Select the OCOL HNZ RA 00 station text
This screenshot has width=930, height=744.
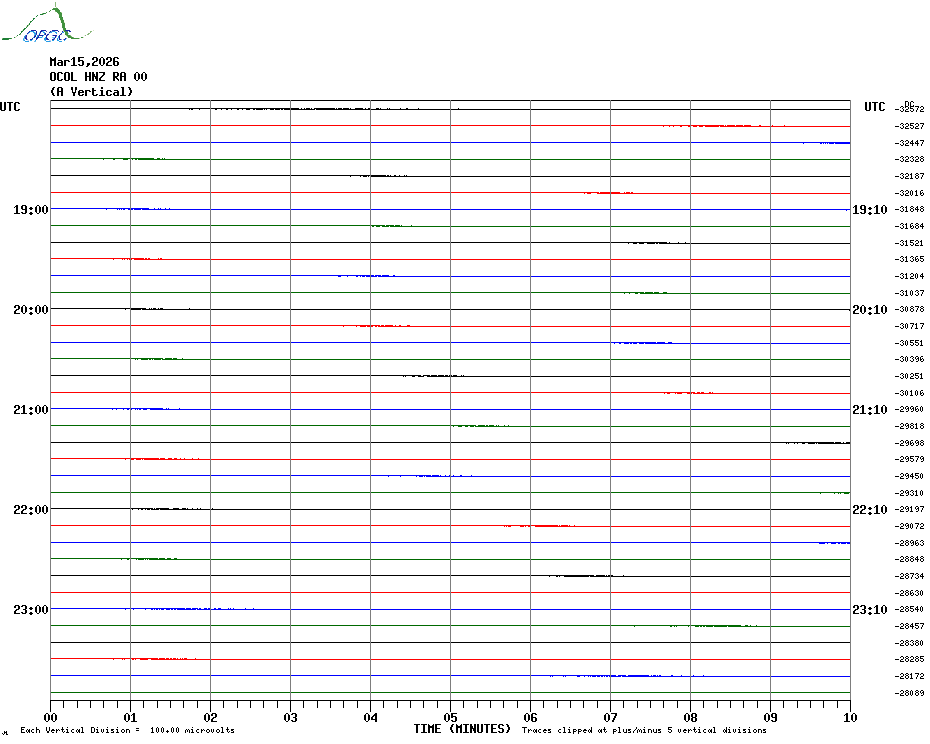(98, 77)
